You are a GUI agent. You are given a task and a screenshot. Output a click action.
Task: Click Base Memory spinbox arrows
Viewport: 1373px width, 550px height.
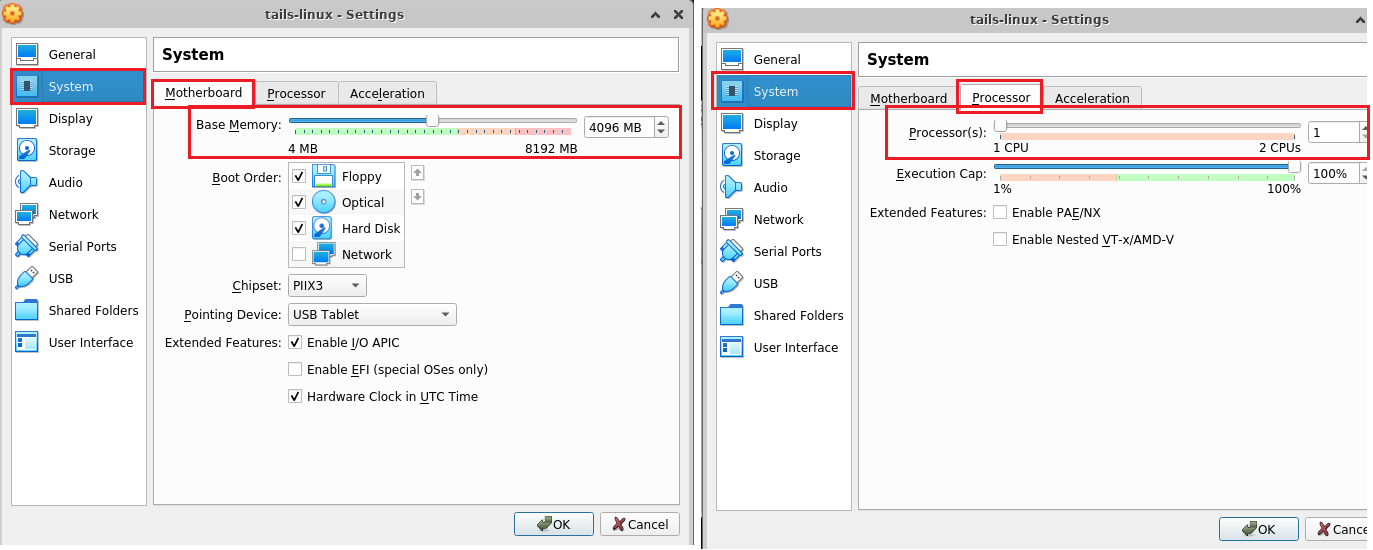tap(661, 127)
